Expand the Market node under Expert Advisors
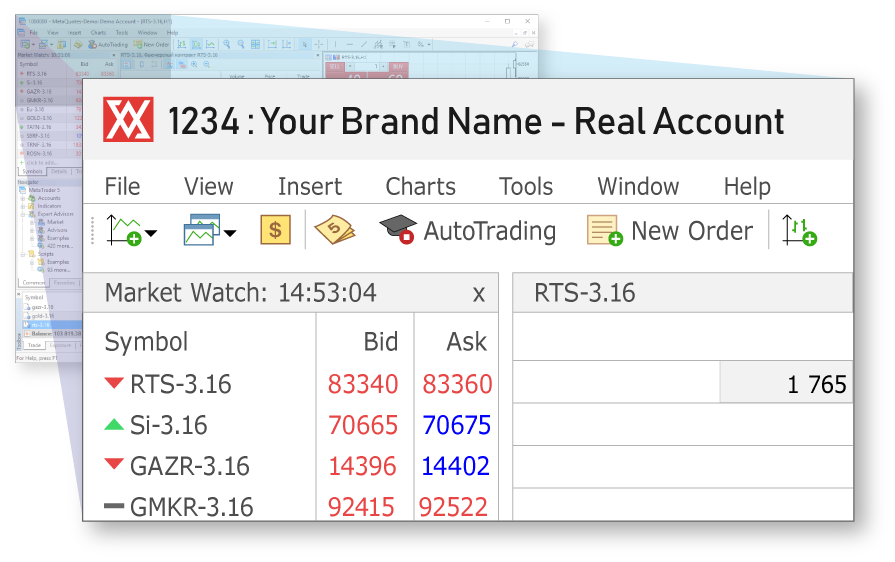The image size is (895, 562). 32,222
